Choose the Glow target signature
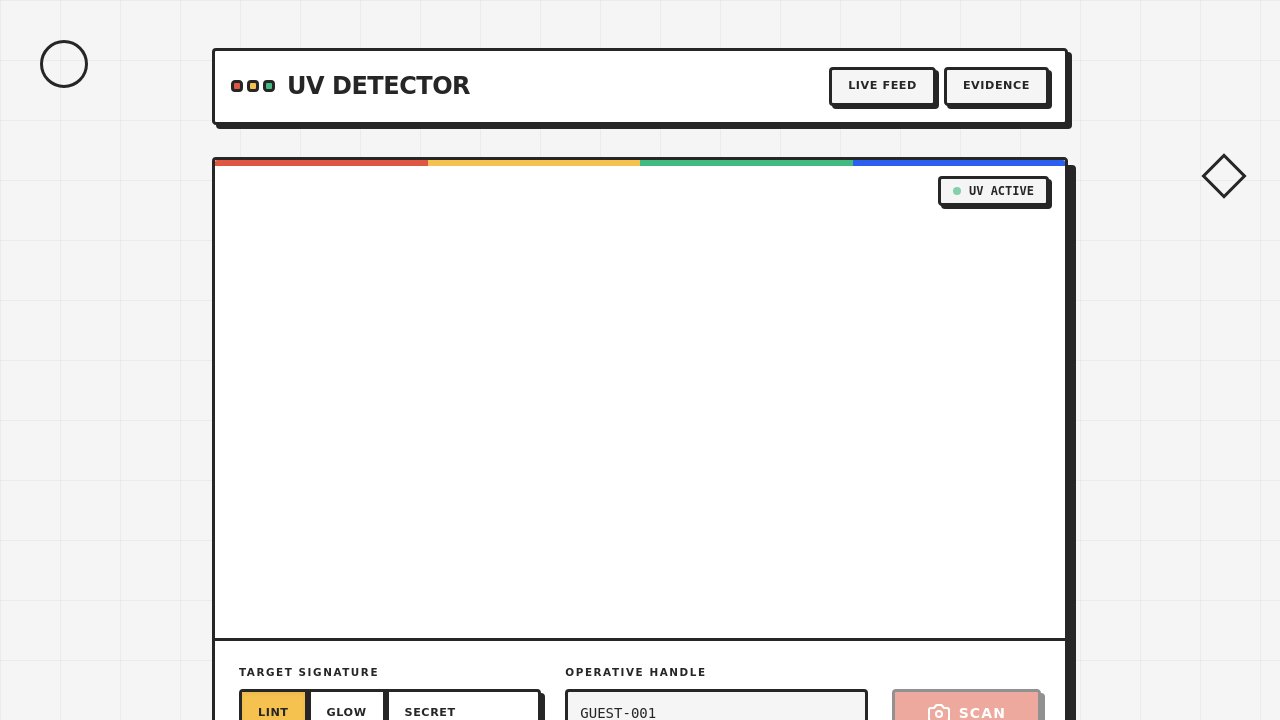1280x720 pixels. pyautogui.click(x=346, y=706)
